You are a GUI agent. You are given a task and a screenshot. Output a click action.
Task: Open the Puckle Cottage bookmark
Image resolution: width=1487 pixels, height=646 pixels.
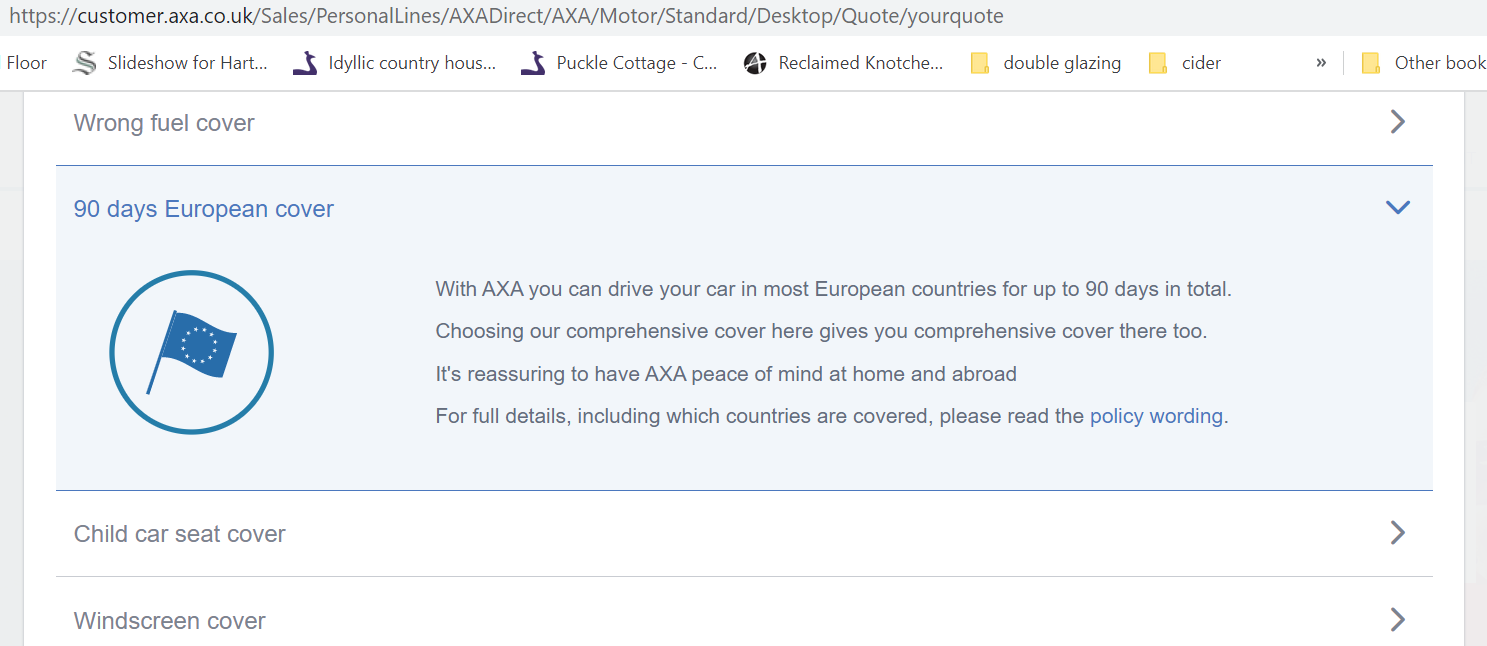619,63
